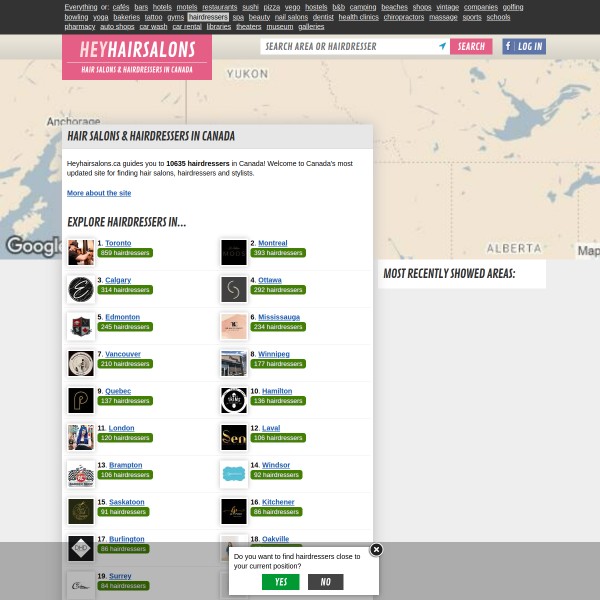Click Yes to find nearby hairdressers
The height and width of the screenshot is (600, 600).
280,582
